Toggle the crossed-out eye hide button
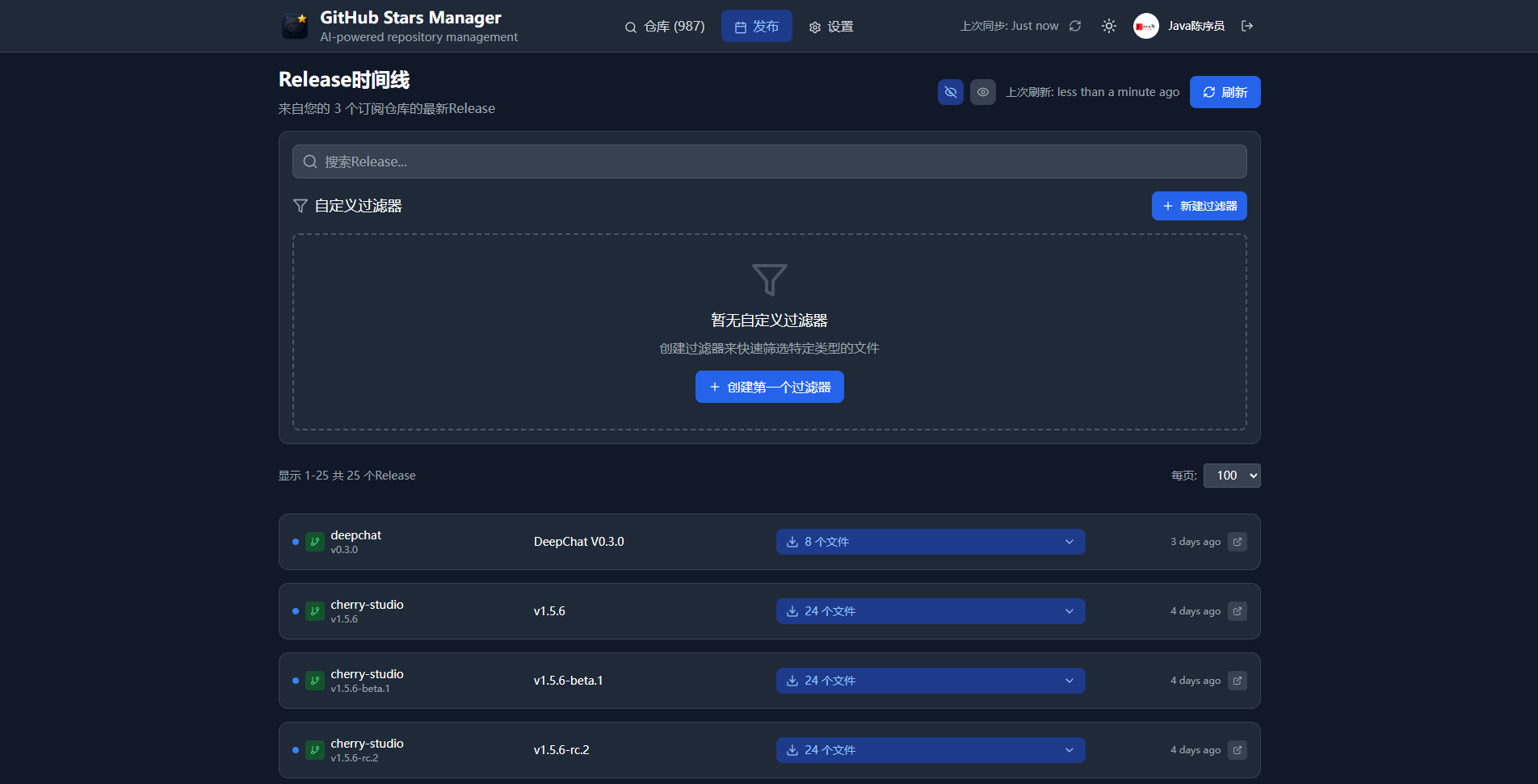The width and height of the screenshot is (1538, 784). [951, 92]
